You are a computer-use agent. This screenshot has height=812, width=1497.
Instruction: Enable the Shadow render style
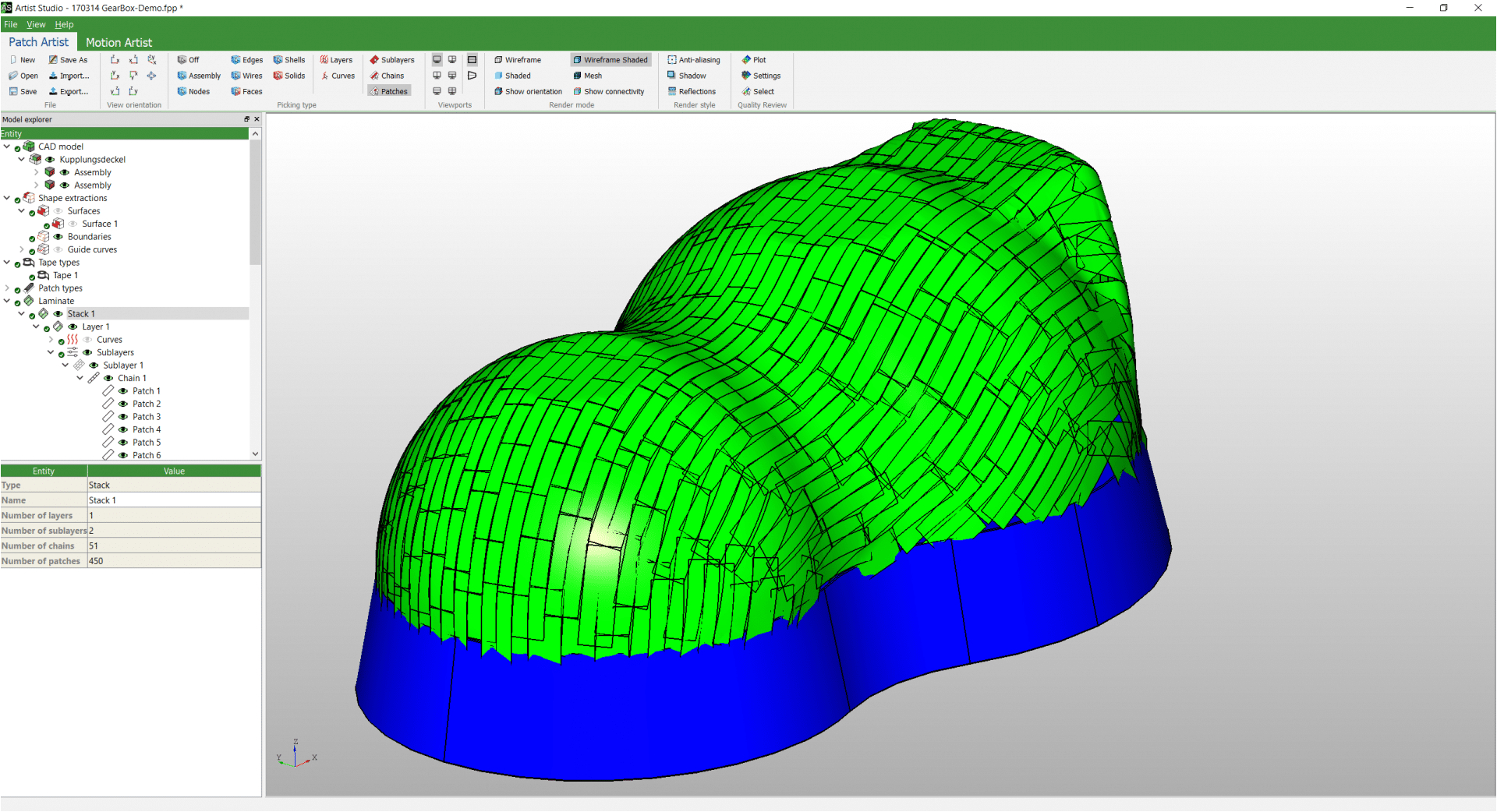[x=686, y=76]
